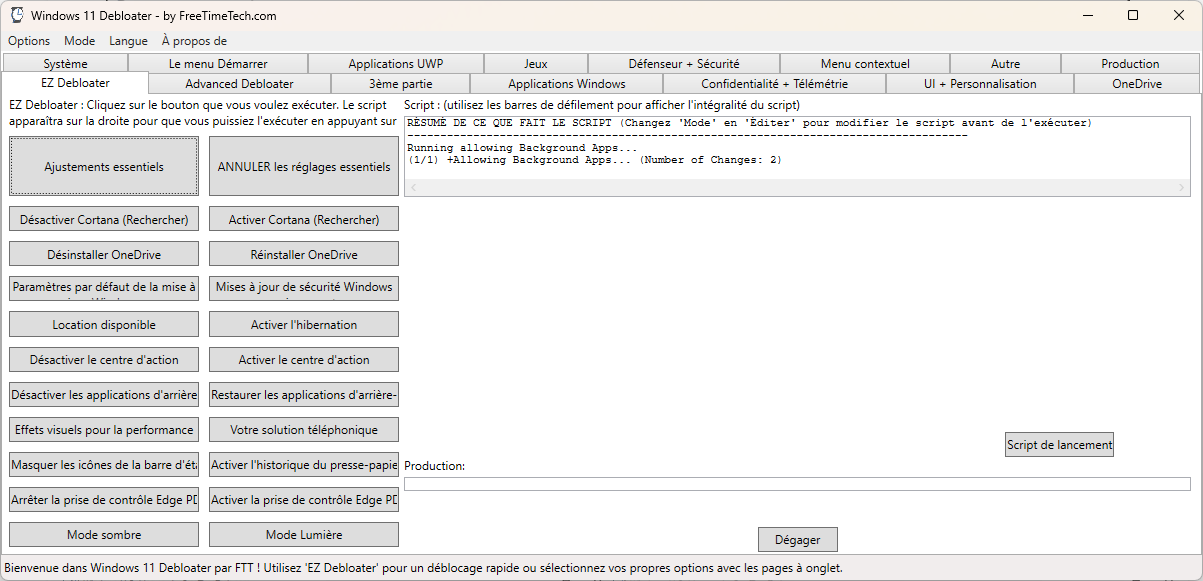Image resolution: width=1203 pixels, height=581 pixels.
Task: Switch to the Advanced Debloater tab
Action: pos(240,84)
